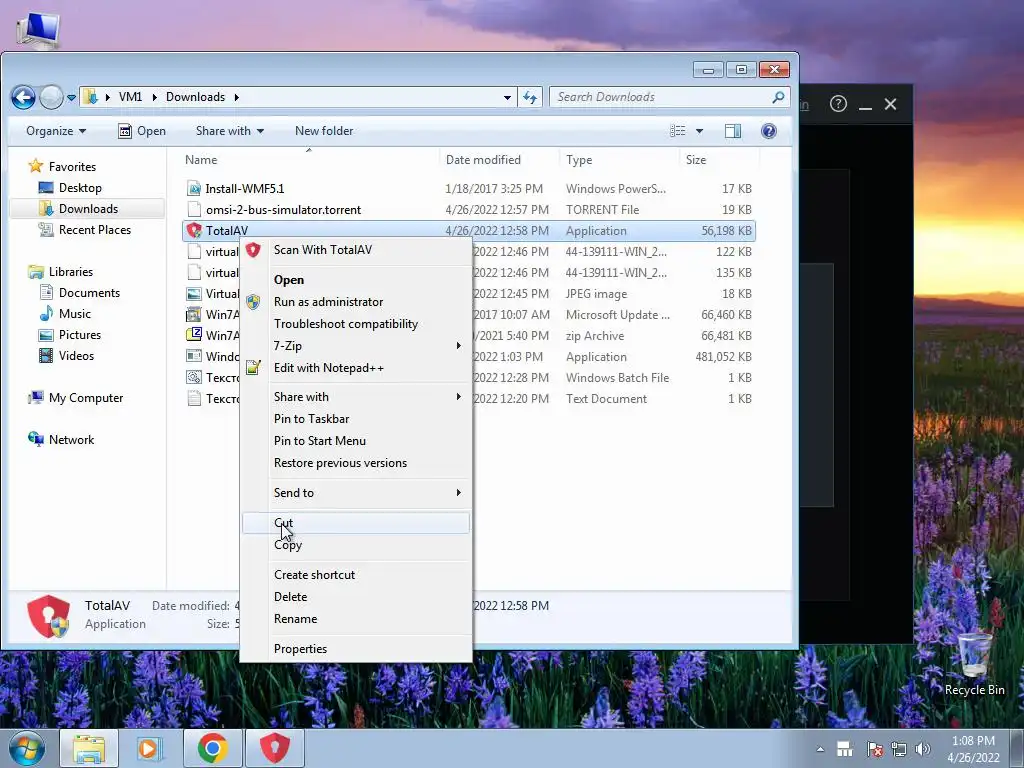
Task: Choose Edit with Notepad++
Action: [x=357, y=368]
